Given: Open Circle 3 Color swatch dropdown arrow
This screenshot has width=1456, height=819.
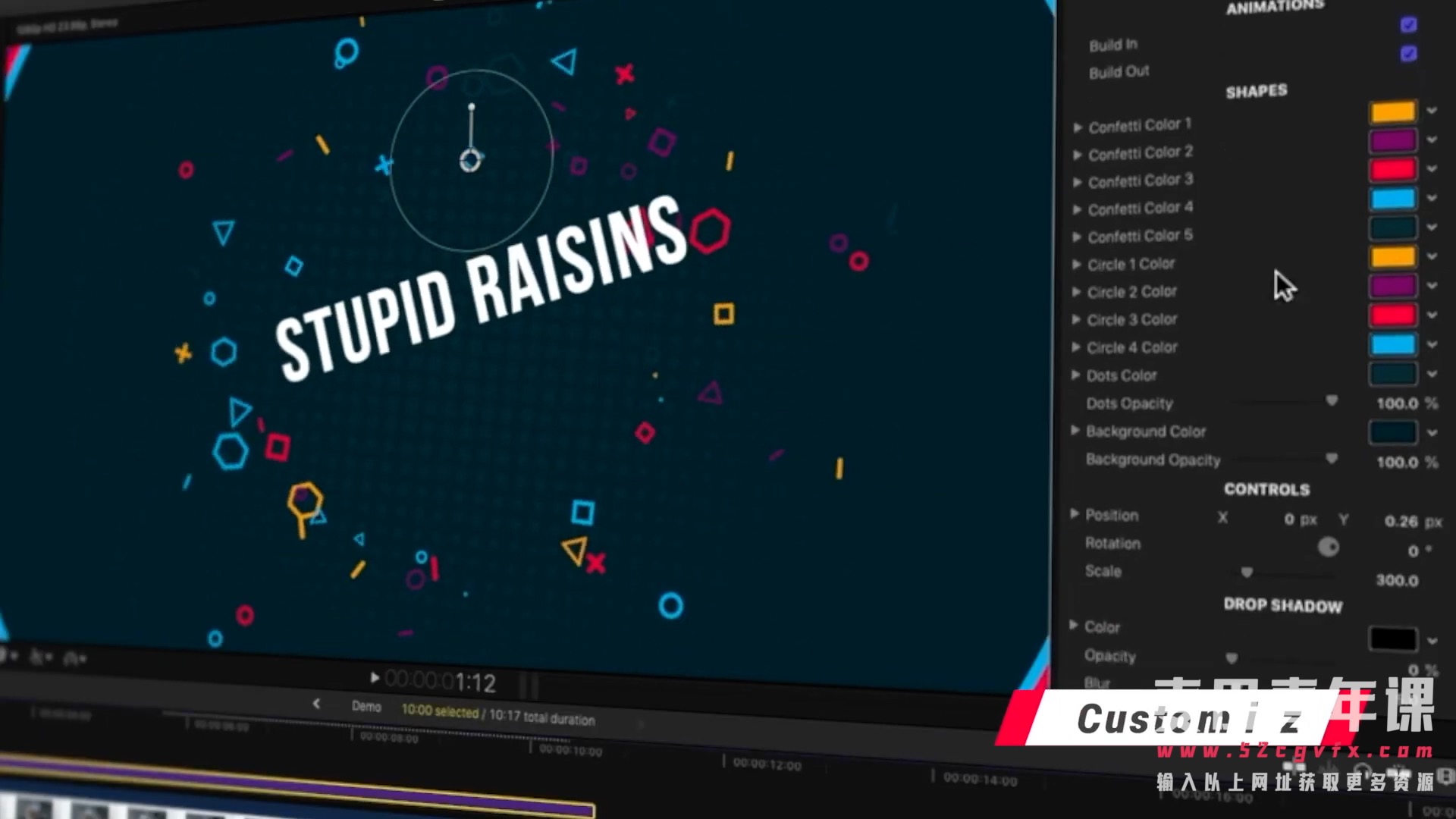Looking at the screenshot, I should click(x=1432, y=315).
